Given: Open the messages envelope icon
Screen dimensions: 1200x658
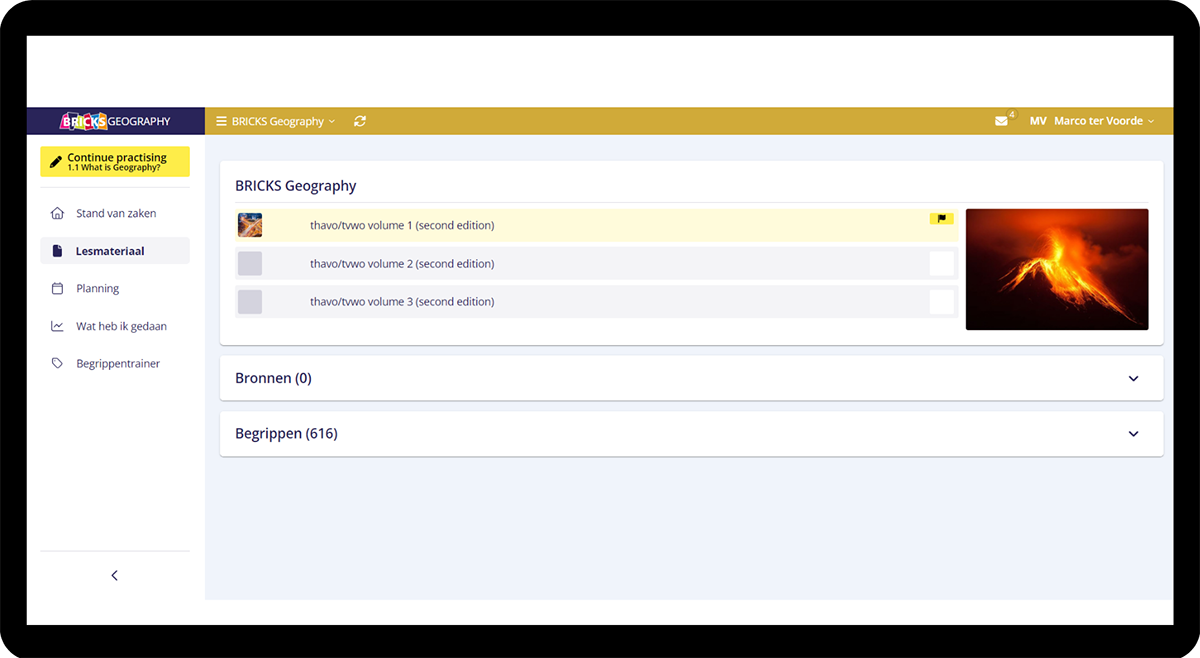Looking at the screenshot, I should (1001, 121).
